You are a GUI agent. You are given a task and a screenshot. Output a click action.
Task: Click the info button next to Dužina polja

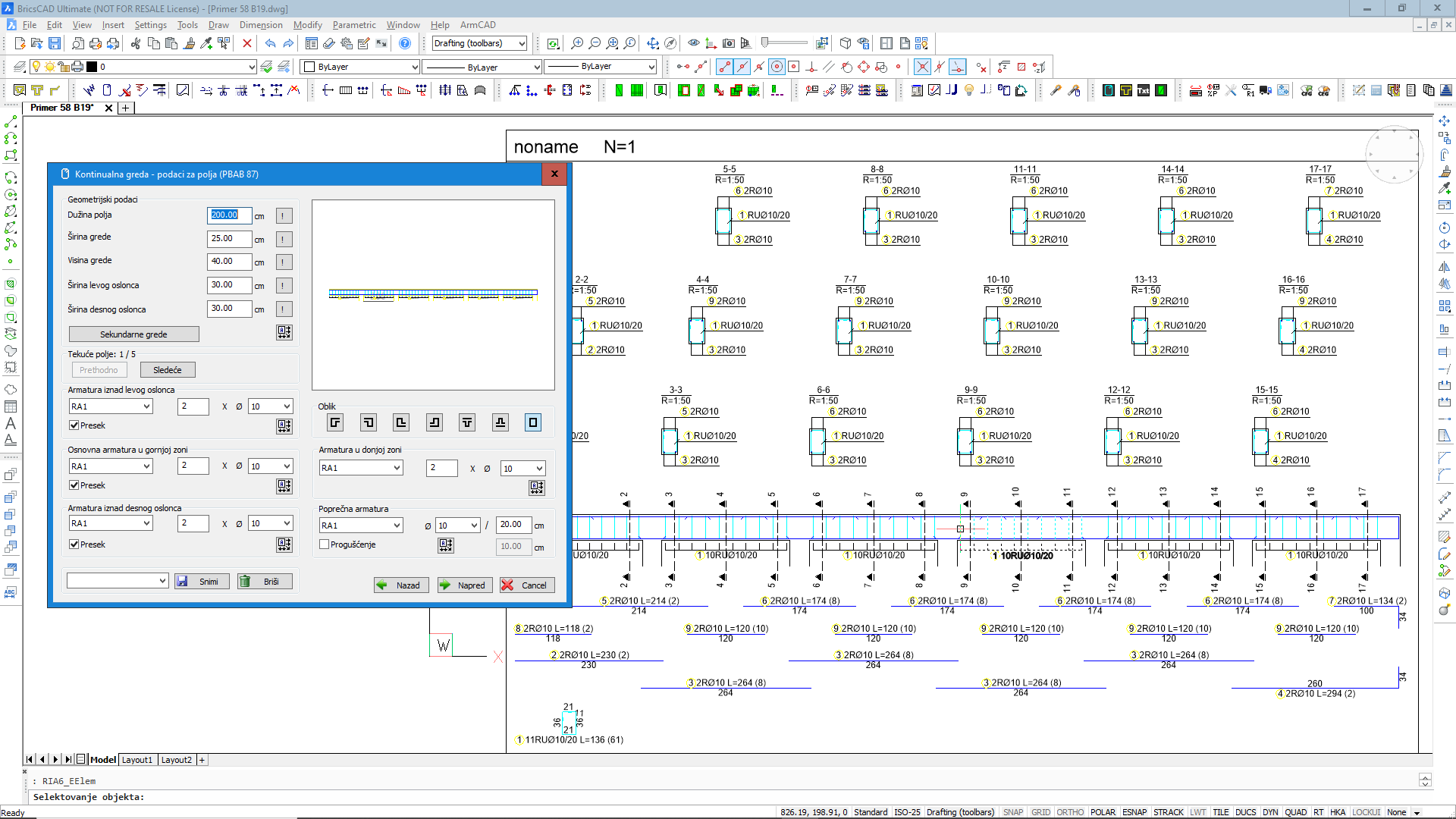[x=283, y=216]
